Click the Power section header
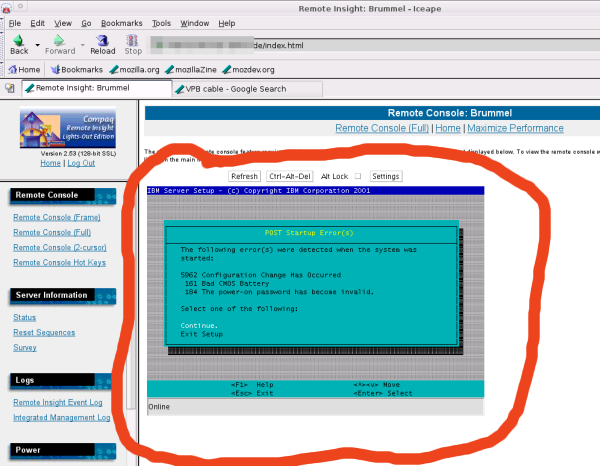The image size is (600, 466). tap(63, 451)
